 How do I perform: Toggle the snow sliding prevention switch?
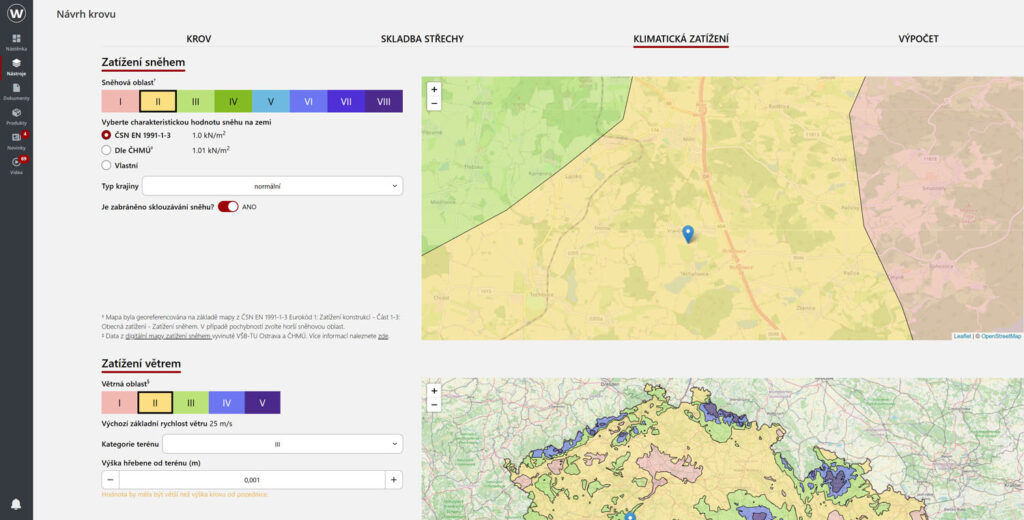coord(228,206)
